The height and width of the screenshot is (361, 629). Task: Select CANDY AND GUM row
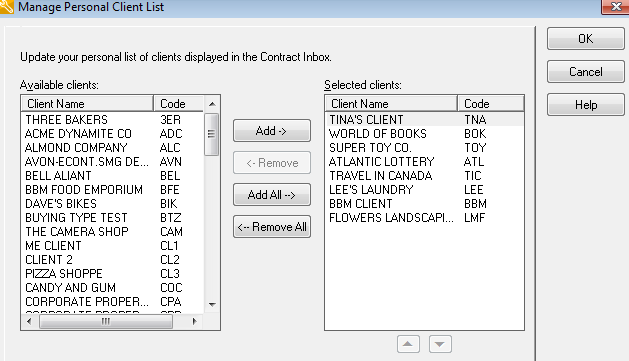click(112, 288)
